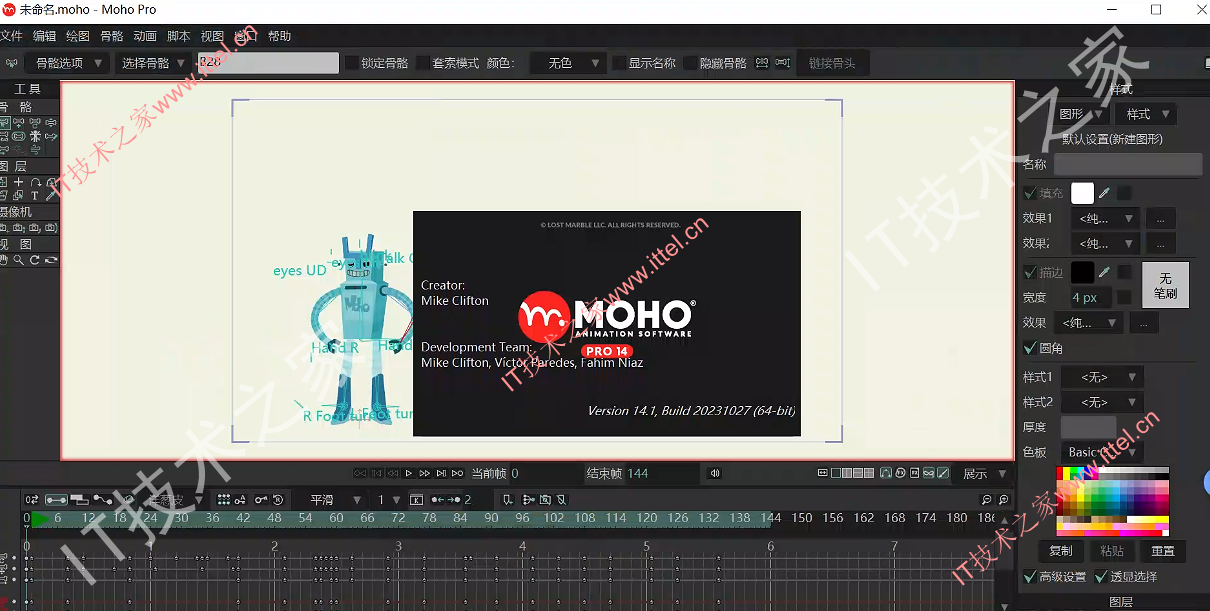
Task: Open the 绘图 menu
Action: 78,36
